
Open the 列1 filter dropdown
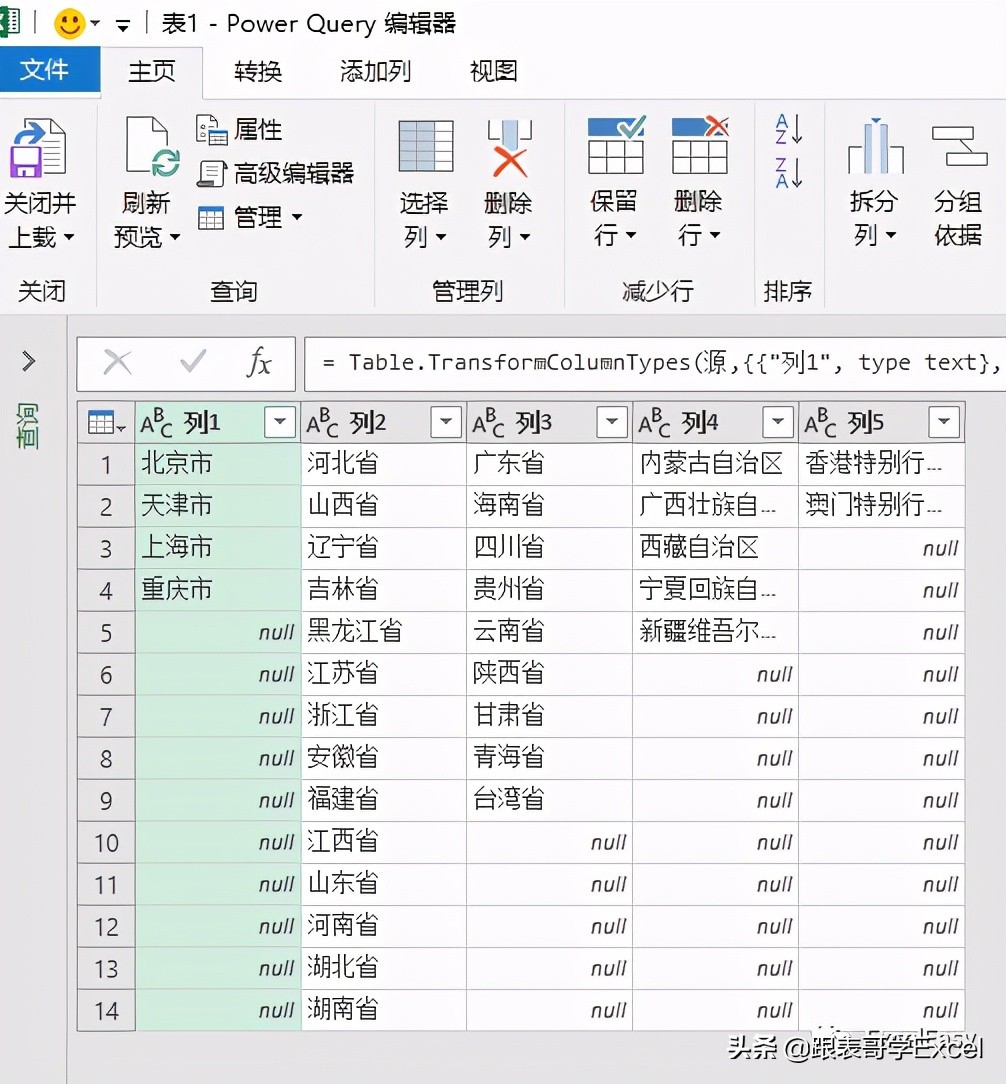coord(280,422)
